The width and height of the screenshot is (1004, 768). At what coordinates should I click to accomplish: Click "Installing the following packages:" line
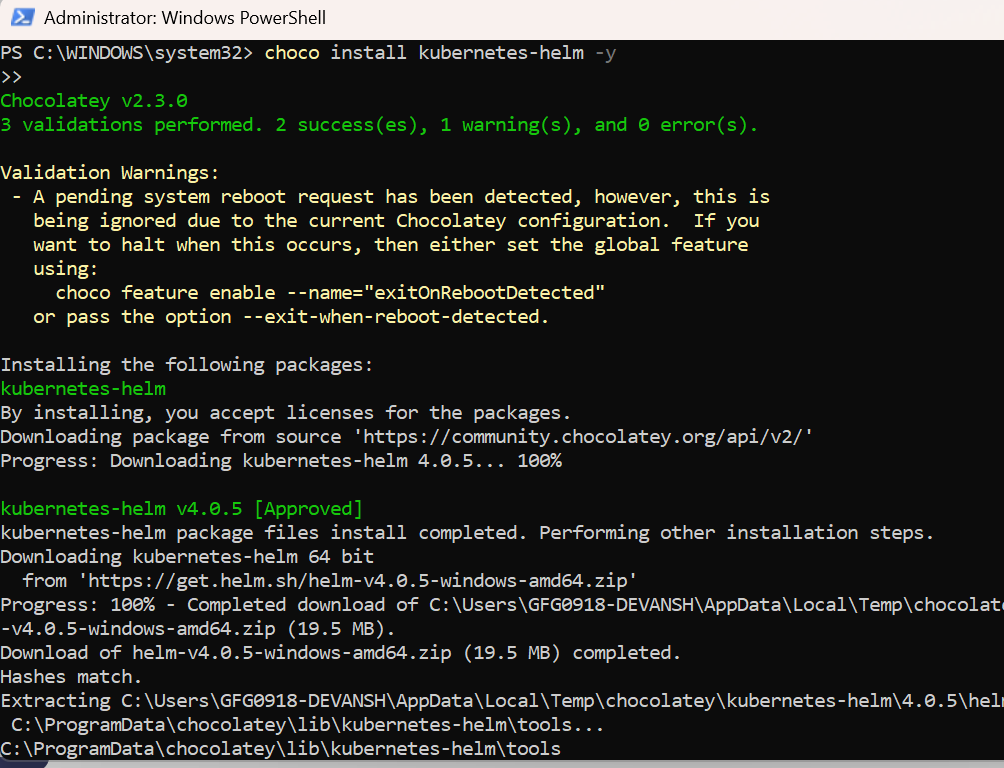186,365
